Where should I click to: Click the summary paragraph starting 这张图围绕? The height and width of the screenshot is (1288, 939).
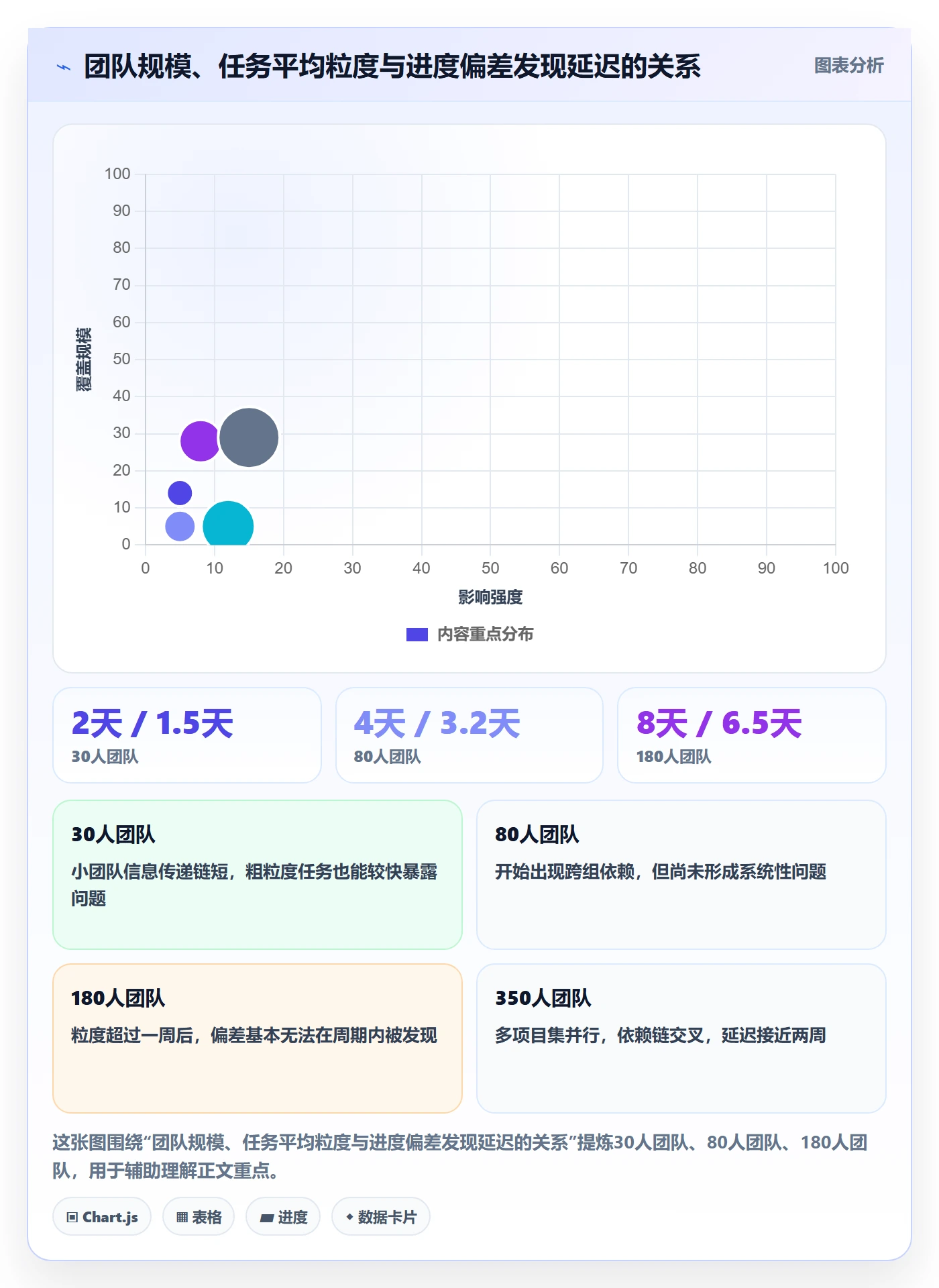coord(460,1157)
